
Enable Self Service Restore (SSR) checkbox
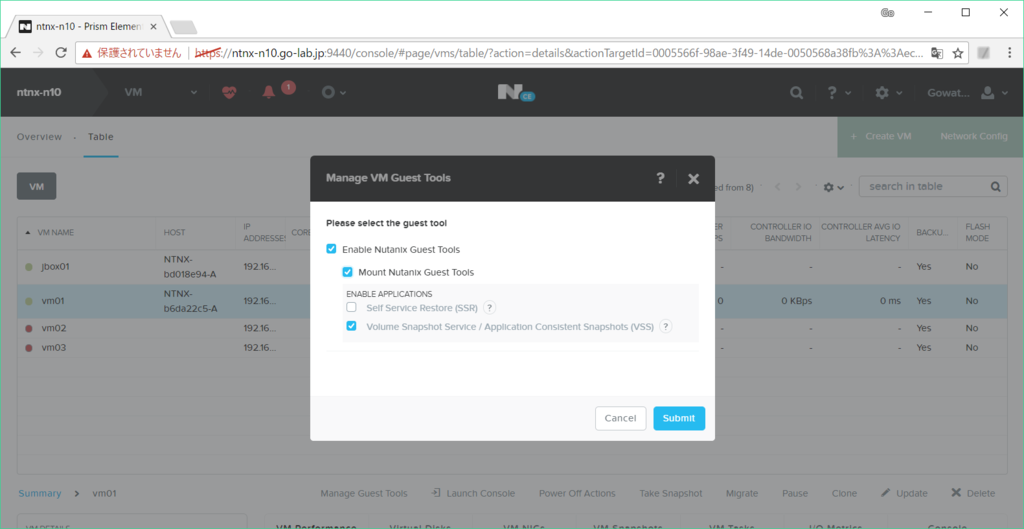tap(351, 307)
